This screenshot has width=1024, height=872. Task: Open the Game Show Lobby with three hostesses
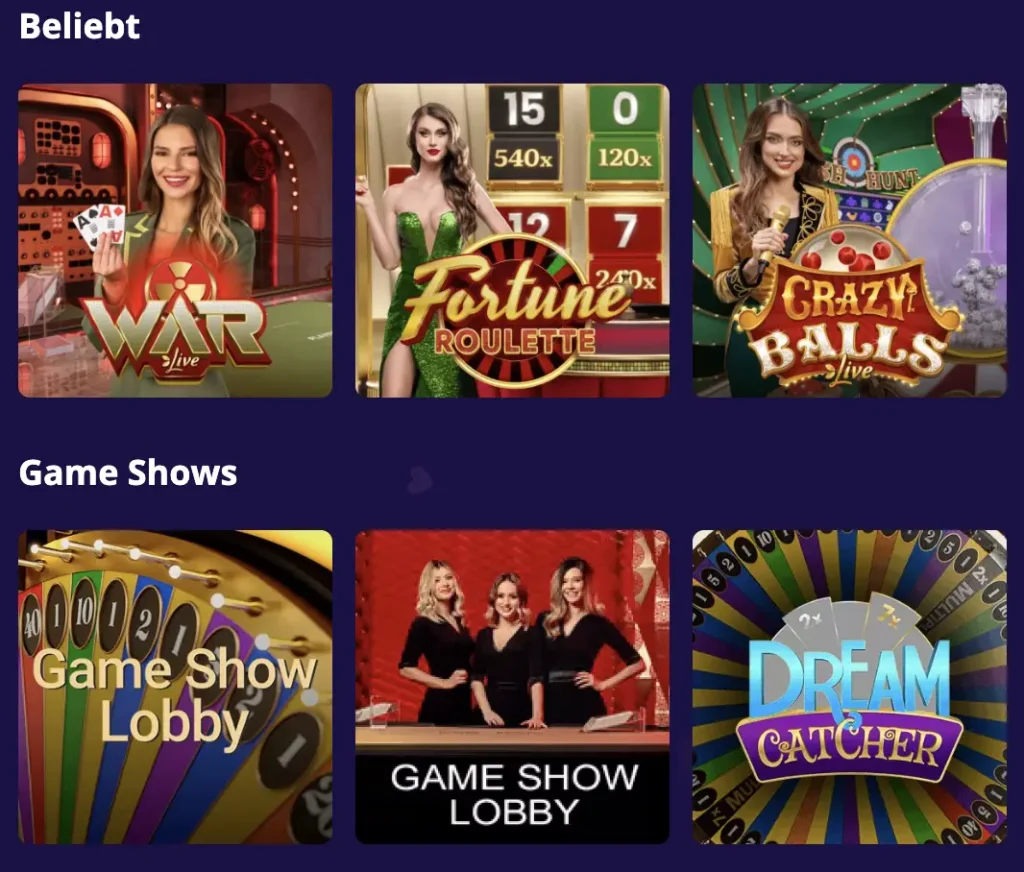tap(512, 686)
